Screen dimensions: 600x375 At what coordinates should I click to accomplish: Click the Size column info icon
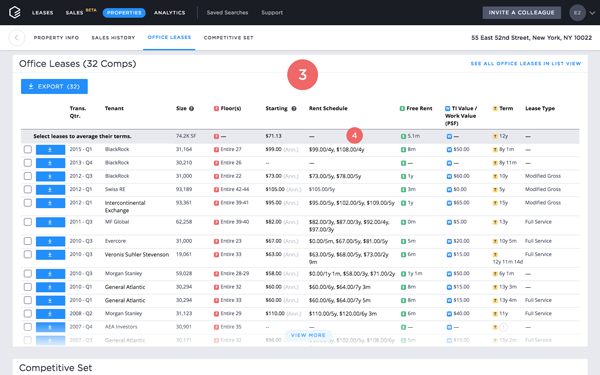[x=191, y=109]
